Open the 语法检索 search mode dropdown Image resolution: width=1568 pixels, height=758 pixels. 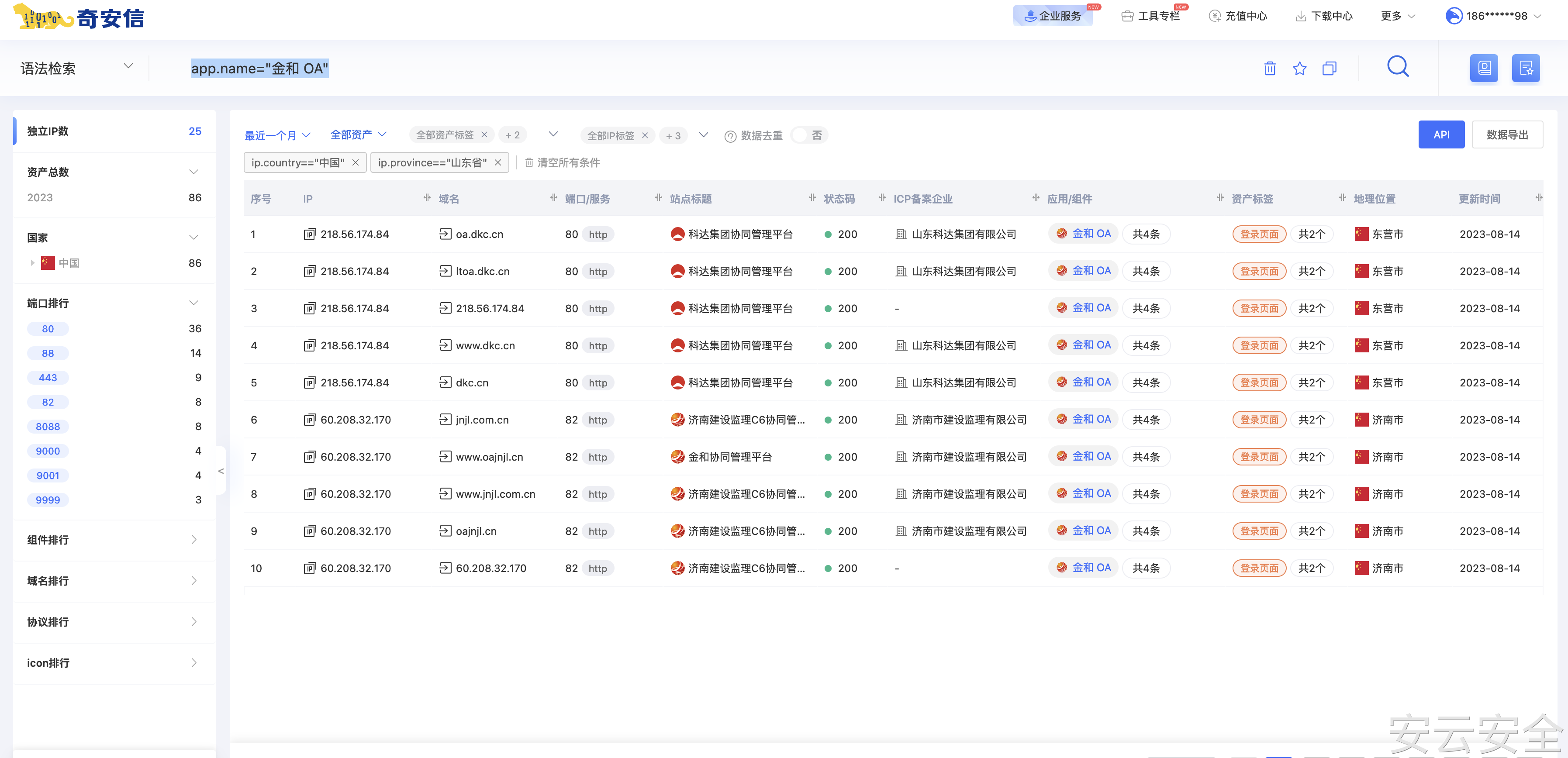[77, 68]
